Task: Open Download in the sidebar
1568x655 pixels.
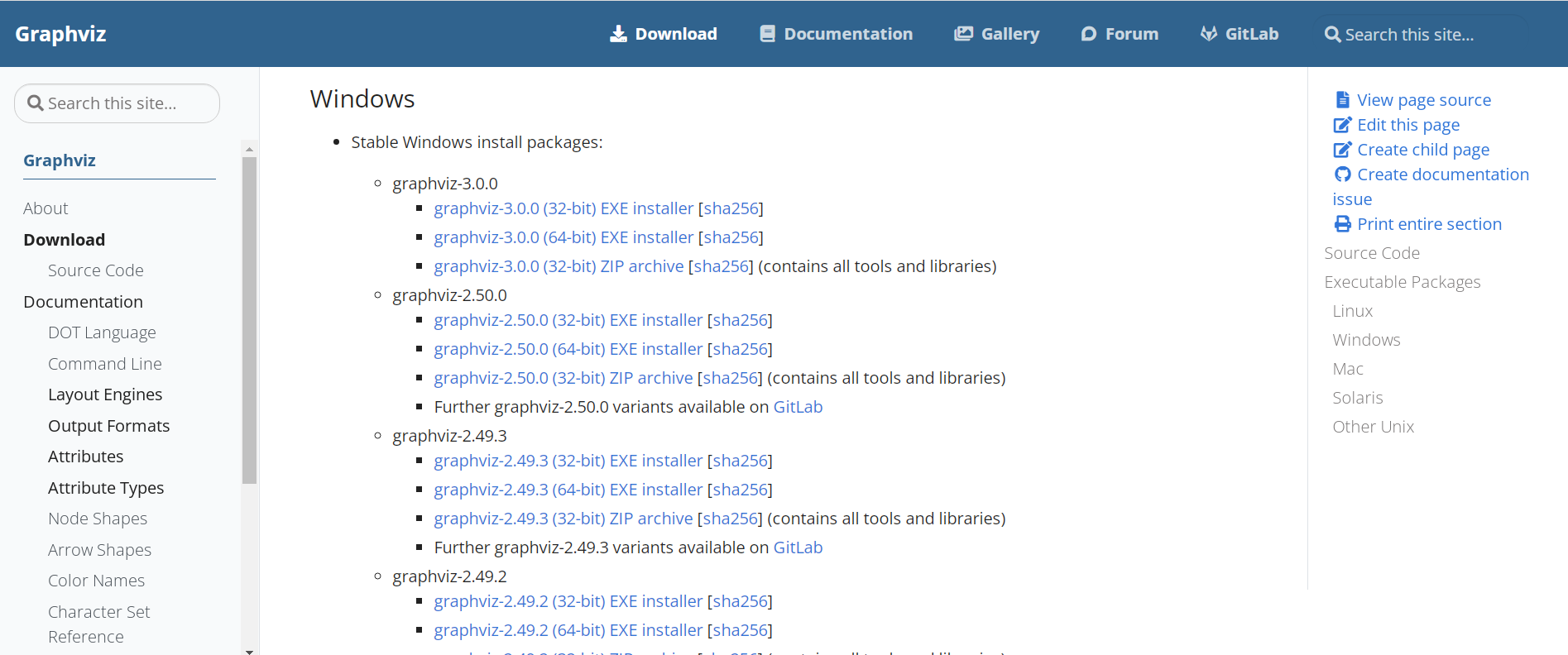Action: [x=65, y=240]
